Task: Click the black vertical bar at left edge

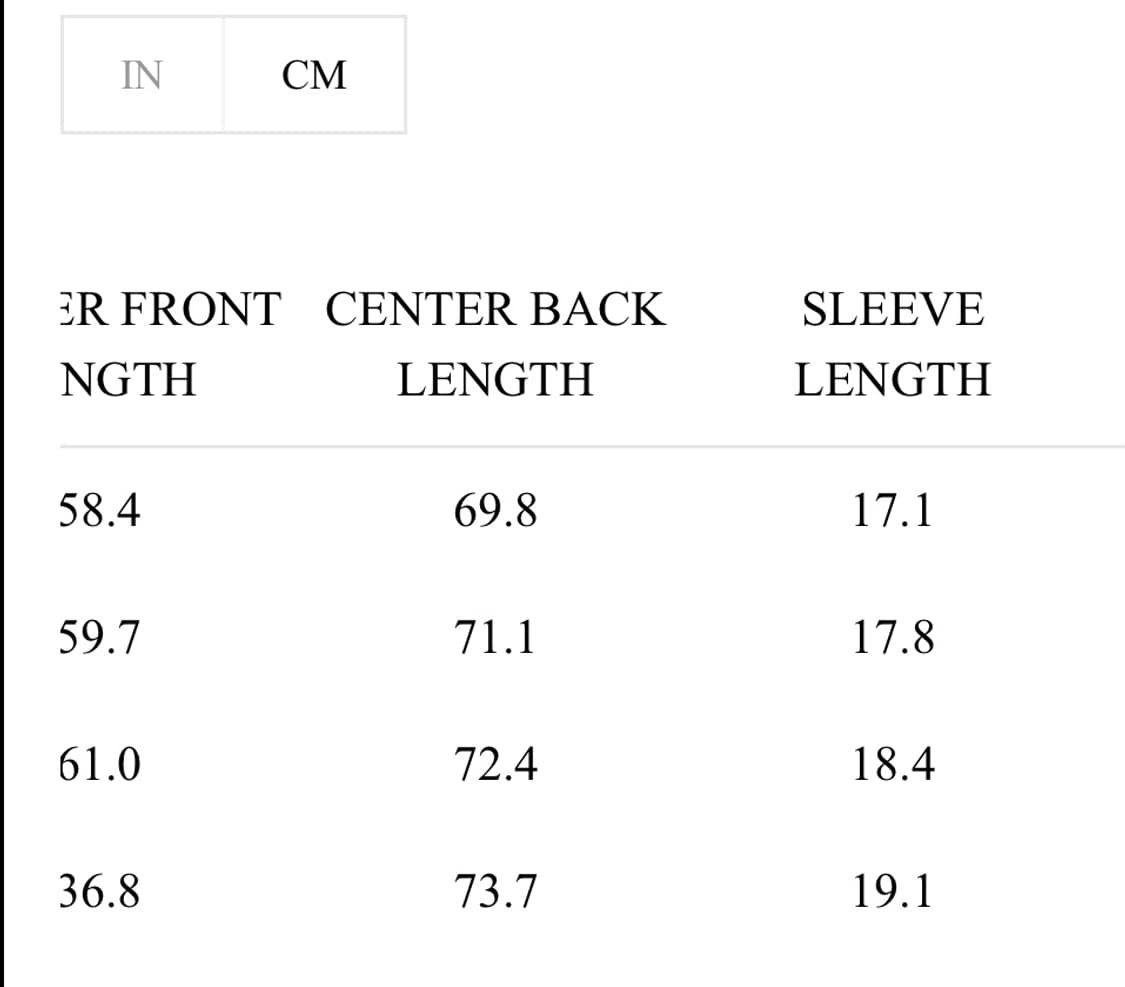Action: coord(2,500)
